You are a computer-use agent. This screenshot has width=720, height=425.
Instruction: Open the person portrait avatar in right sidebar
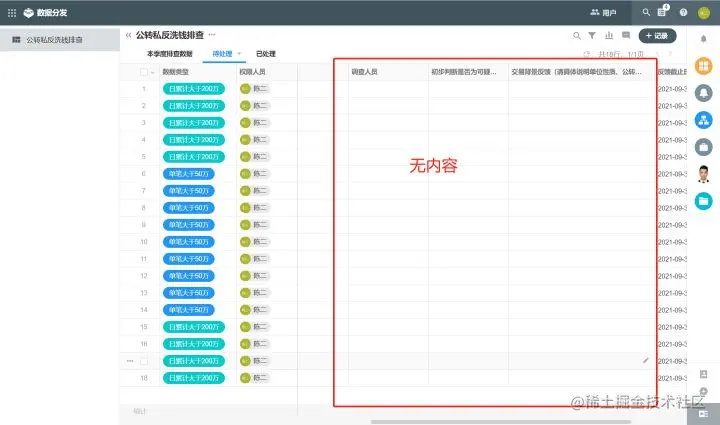point(703,174)
